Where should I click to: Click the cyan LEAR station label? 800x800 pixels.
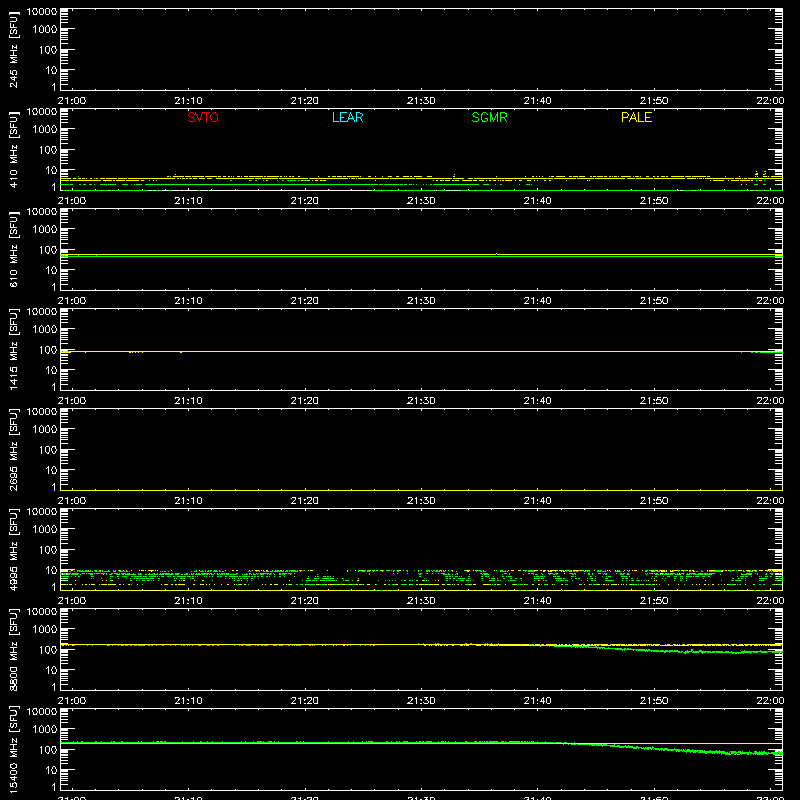click(347, 117)
